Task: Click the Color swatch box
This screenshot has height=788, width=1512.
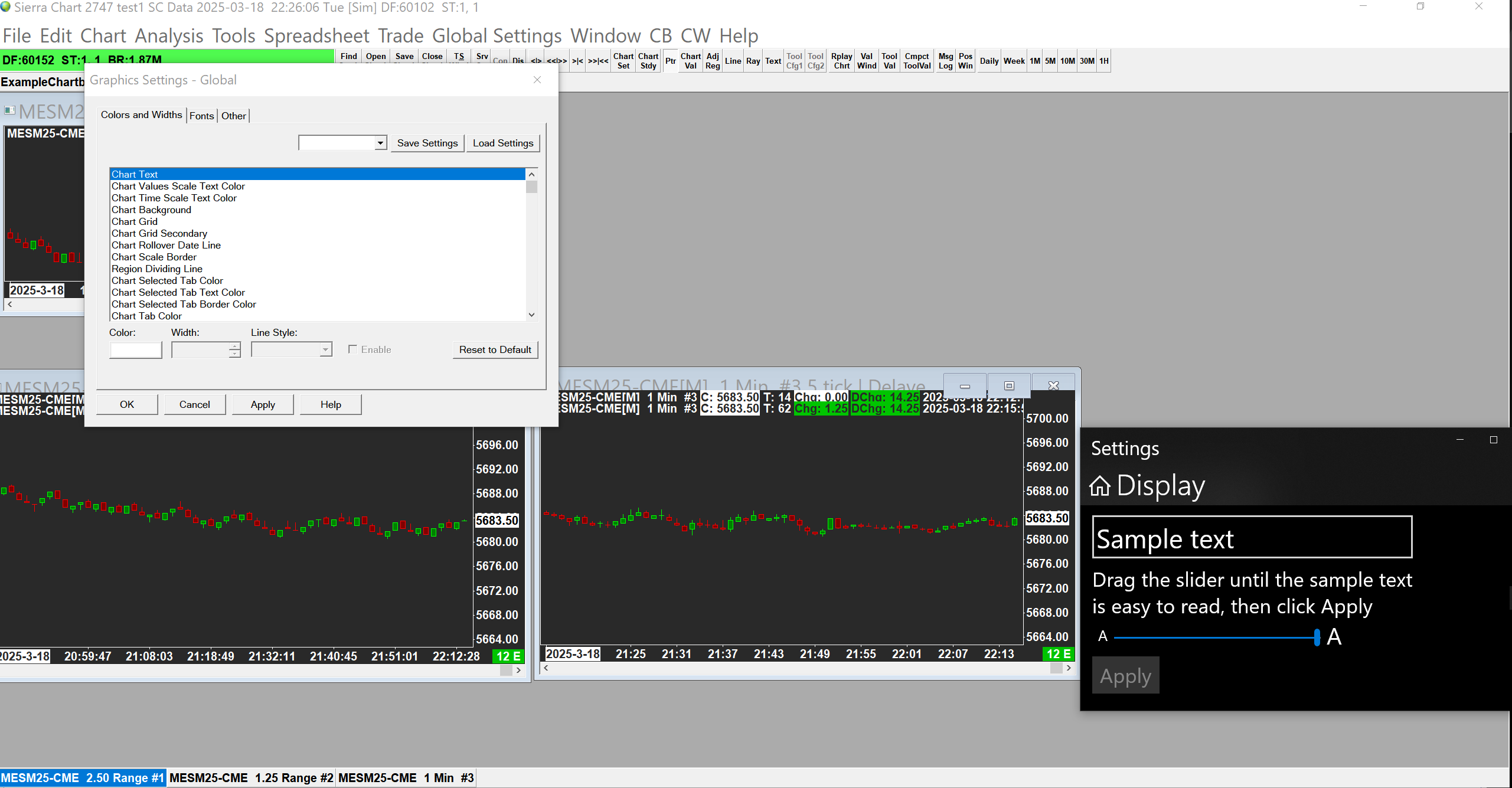Action: point(136,349)
